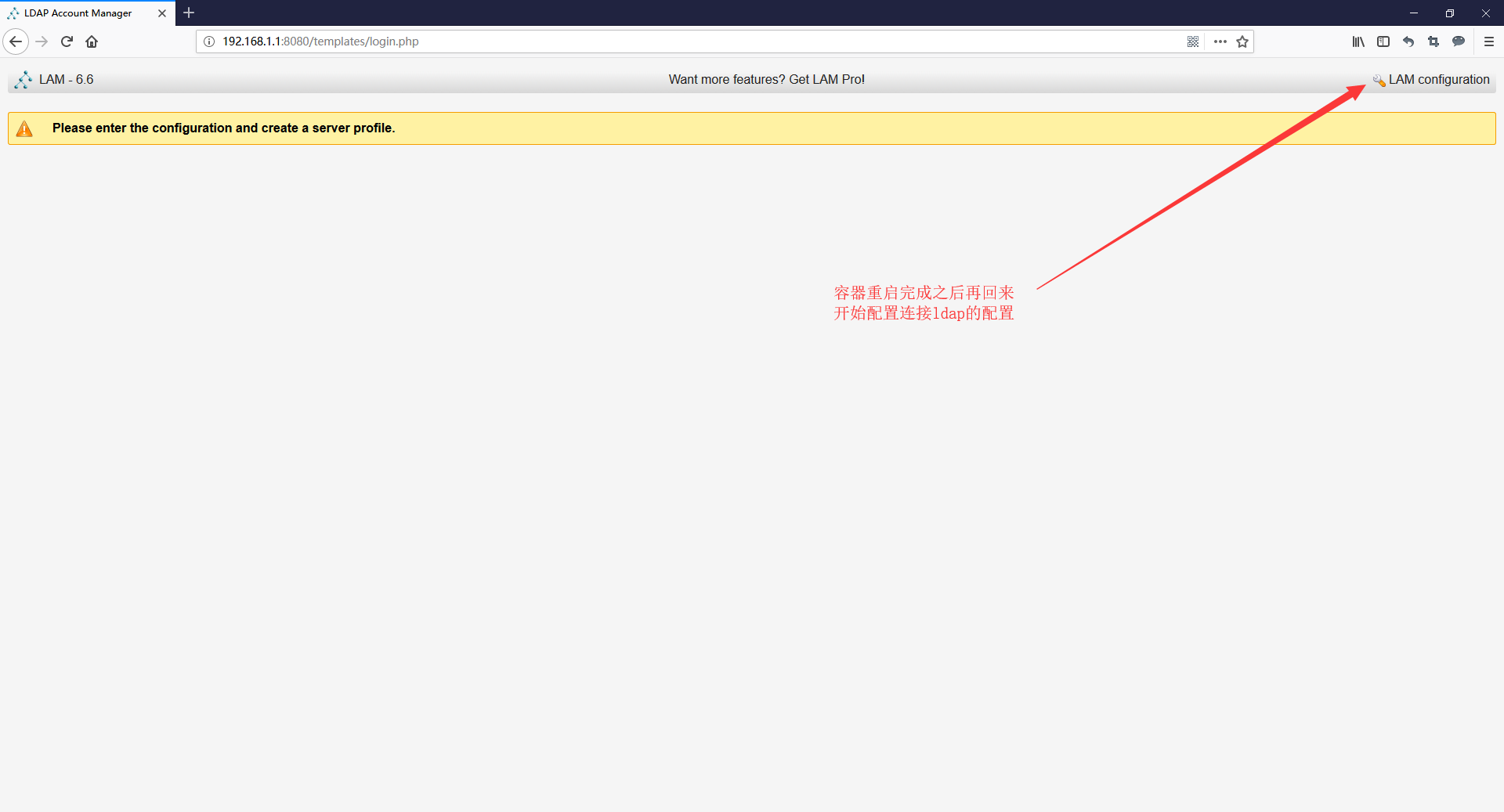Toggle the sidebar view icon

point(1383,42)
